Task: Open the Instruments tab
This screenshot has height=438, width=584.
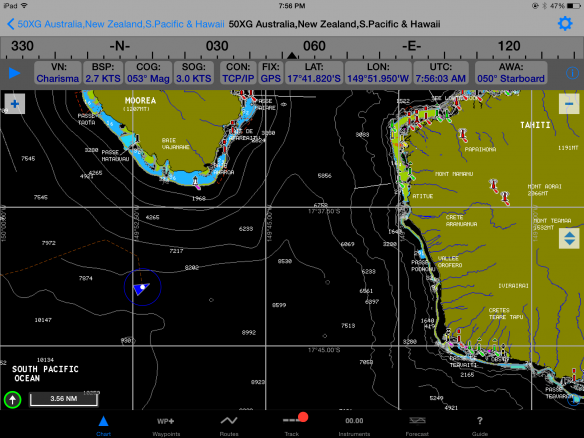Action: (x=354, y=426)
